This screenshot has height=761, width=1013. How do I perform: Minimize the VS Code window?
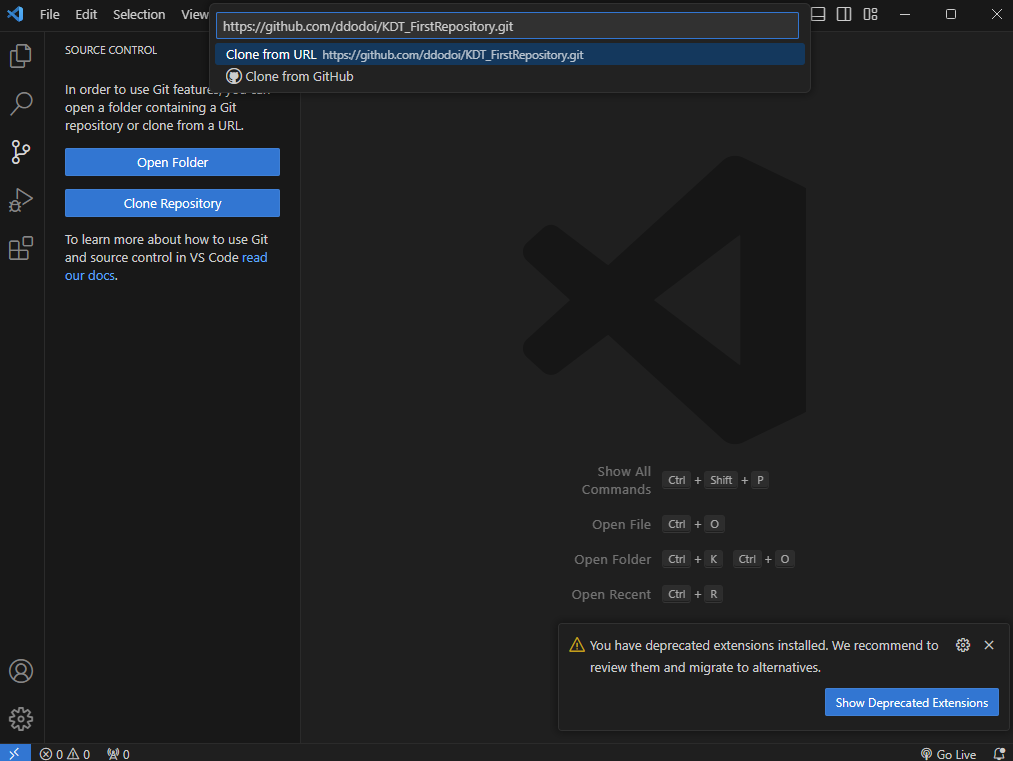click(905, 14)
